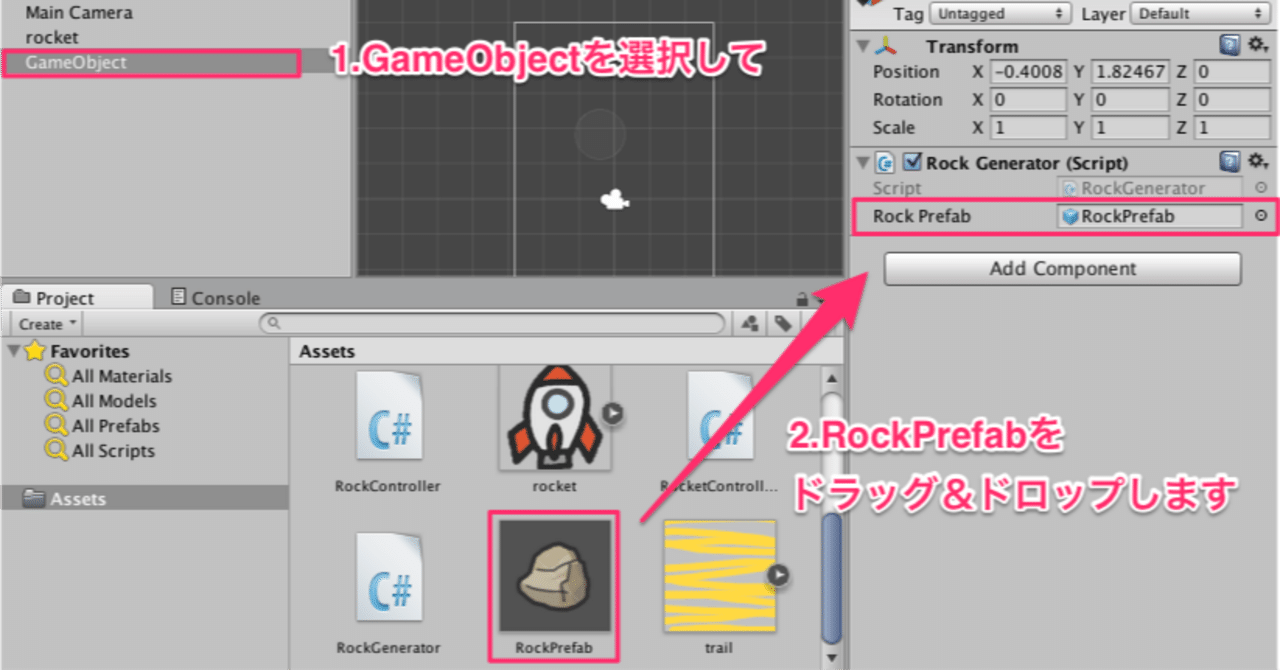Select the RockGenerator C# script asset
The width and height of the screenshot is (1280, 670).
point(388,580)
